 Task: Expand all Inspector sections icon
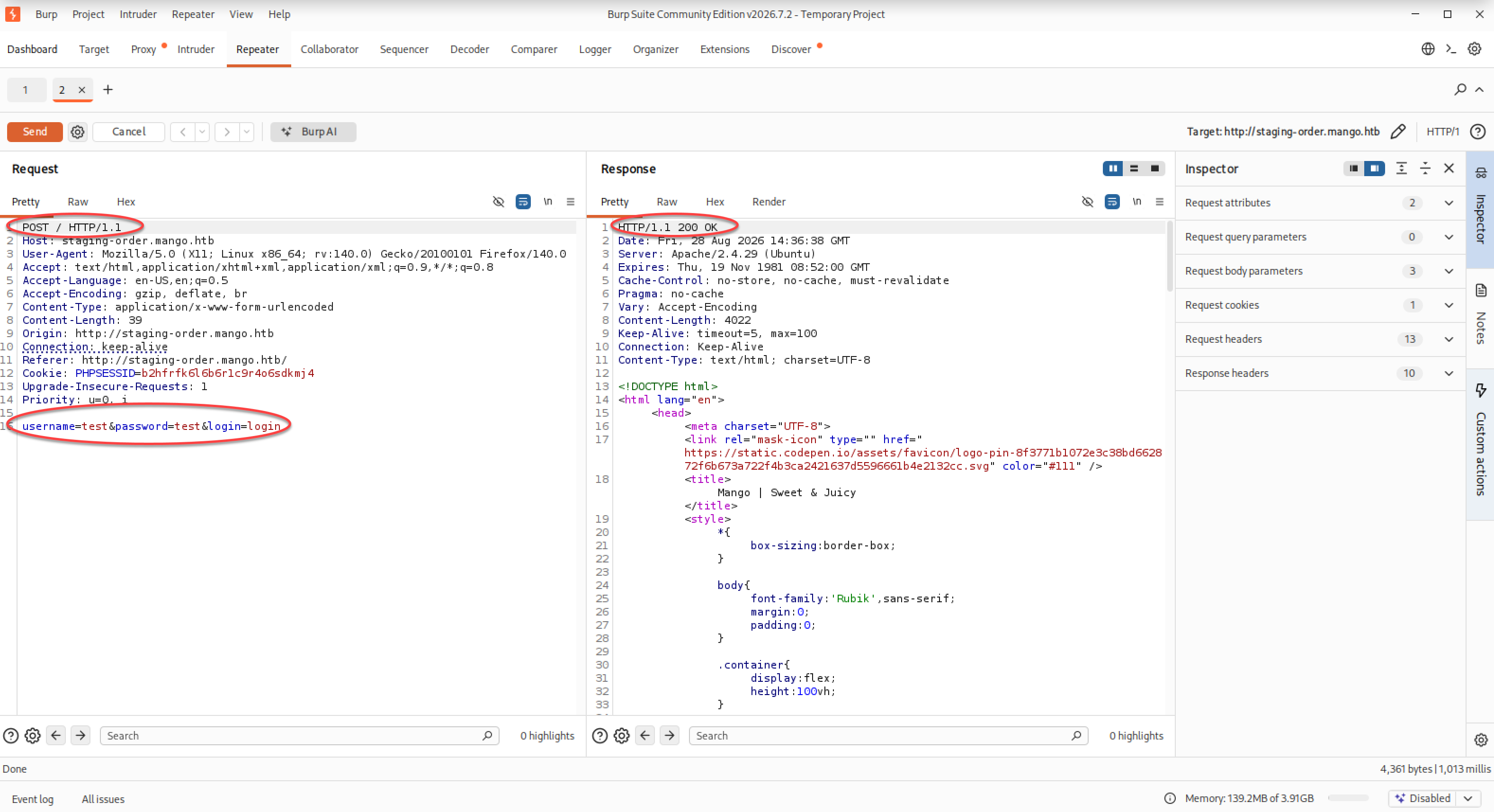click(1401, 168)
